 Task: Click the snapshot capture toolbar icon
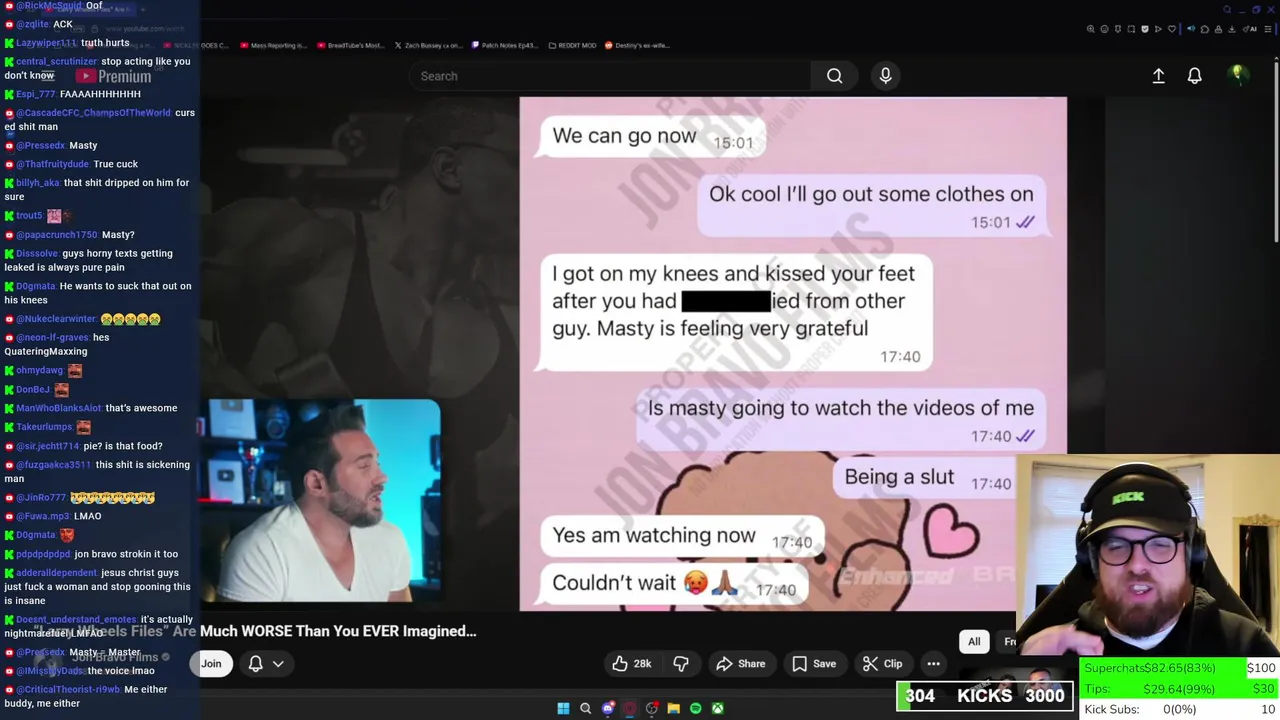pos(1131,29)
